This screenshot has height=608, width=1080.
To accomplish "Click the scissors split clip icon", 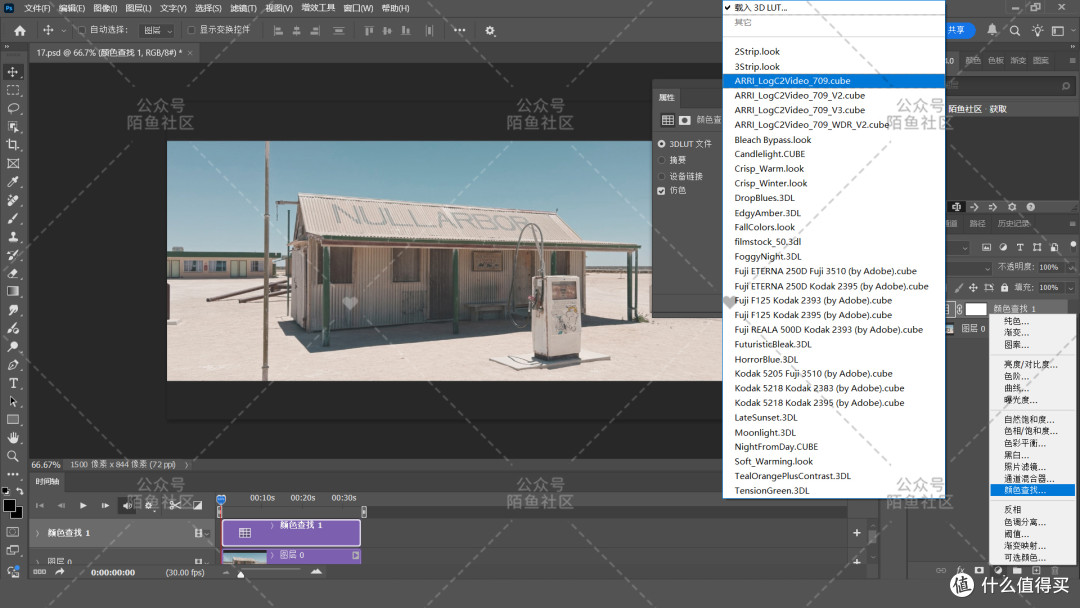I will click(175, 505).
